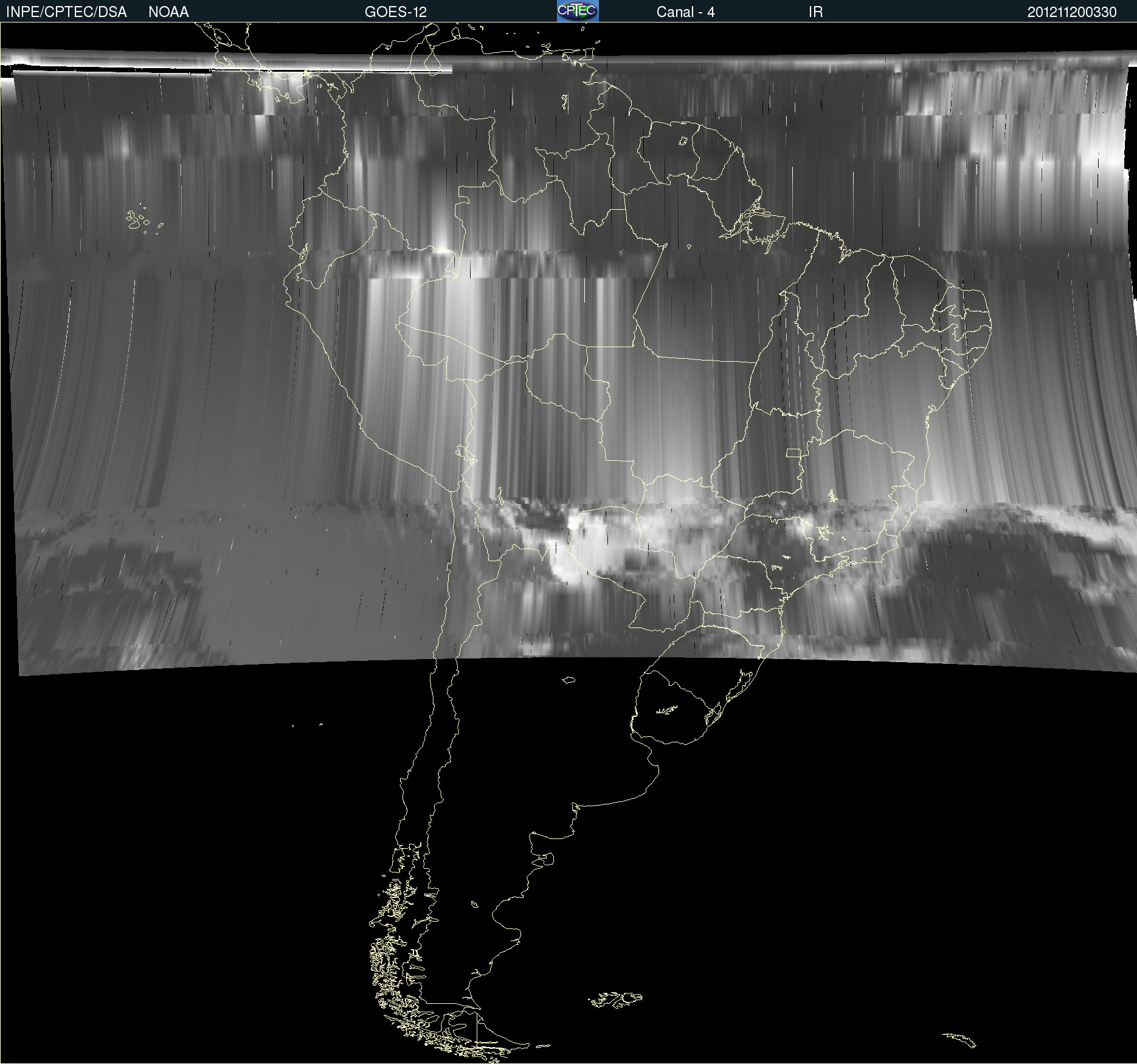Click the IR label in the header

coord(815,12)
